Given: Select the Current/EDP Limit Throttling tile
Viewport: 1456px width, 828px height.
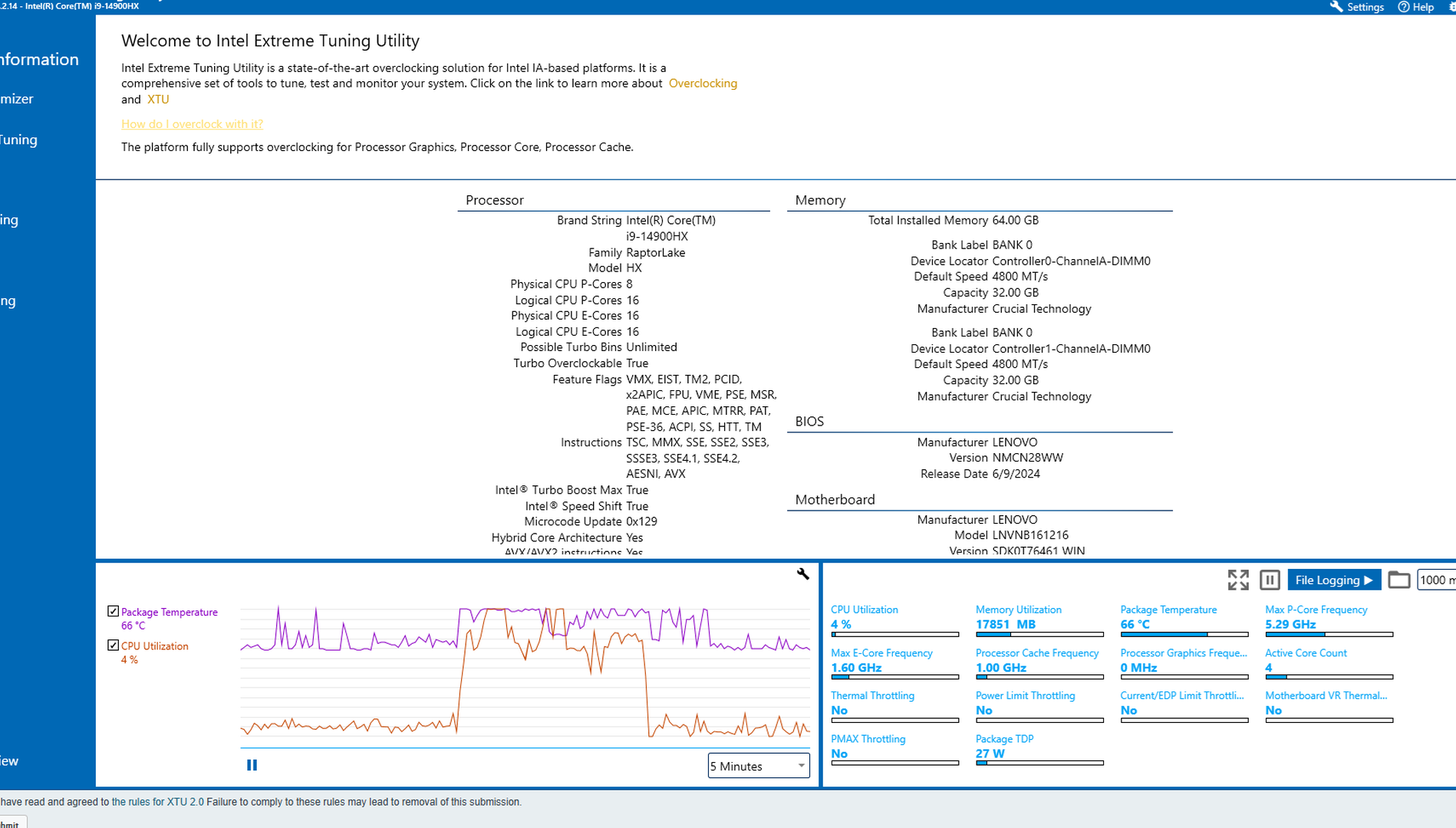Looking at the screenshot, I should [1184, 708].
